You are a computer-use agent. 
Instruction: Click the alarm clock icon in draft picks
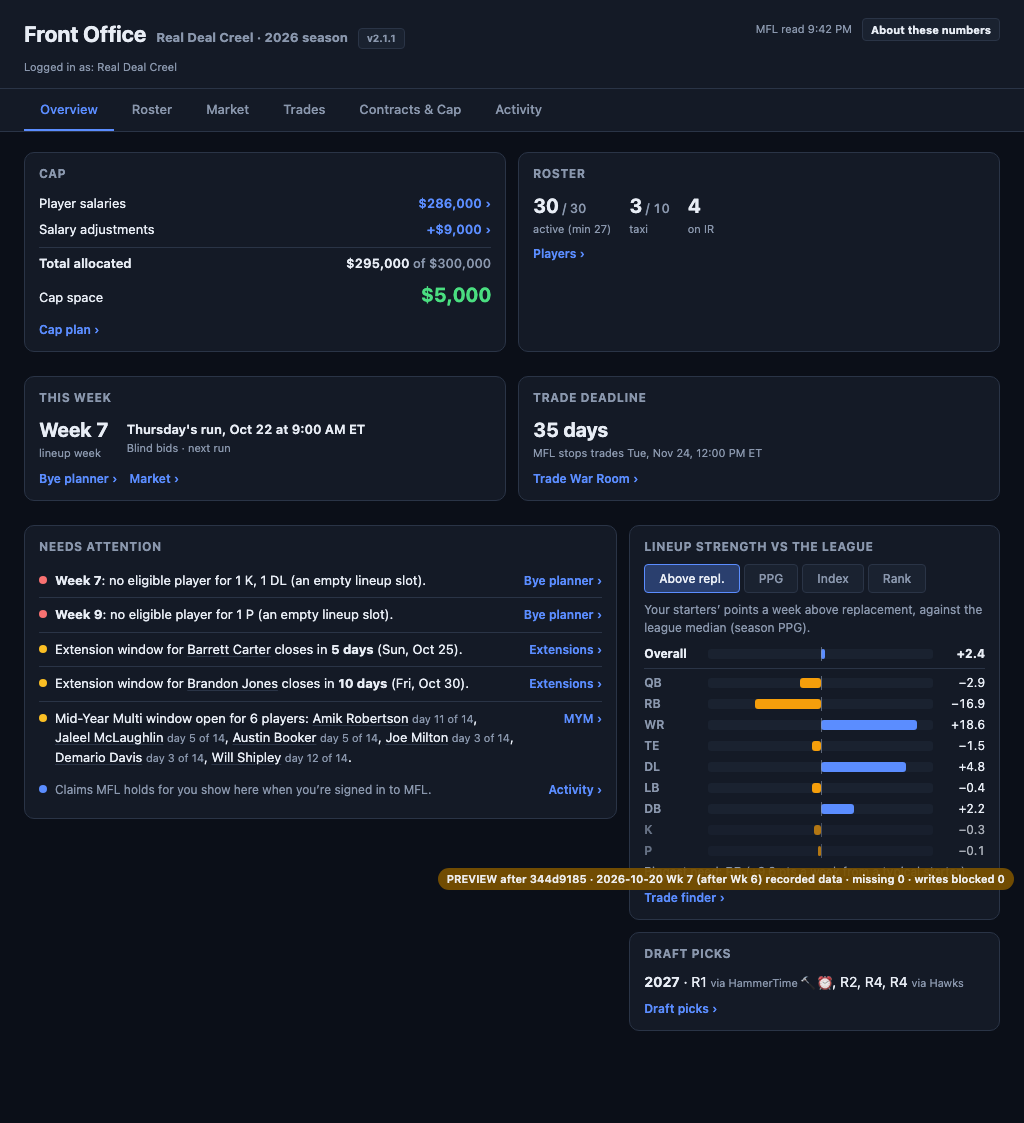[825, 983]
